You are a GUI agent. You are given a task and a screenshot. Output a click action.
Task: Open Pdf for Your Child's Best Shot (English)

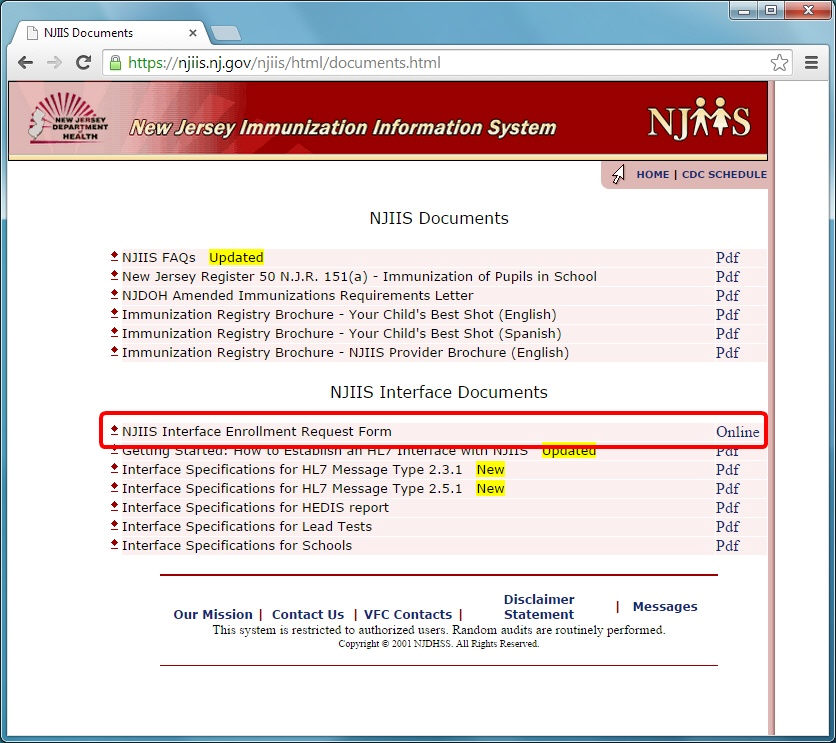click(x=727, y=314)
